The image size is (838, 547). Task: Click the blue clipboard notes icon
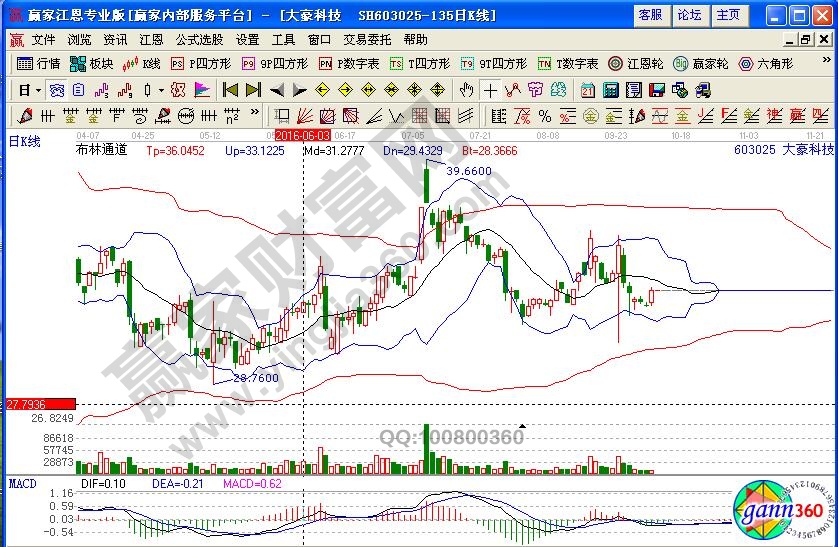point(79,90)
